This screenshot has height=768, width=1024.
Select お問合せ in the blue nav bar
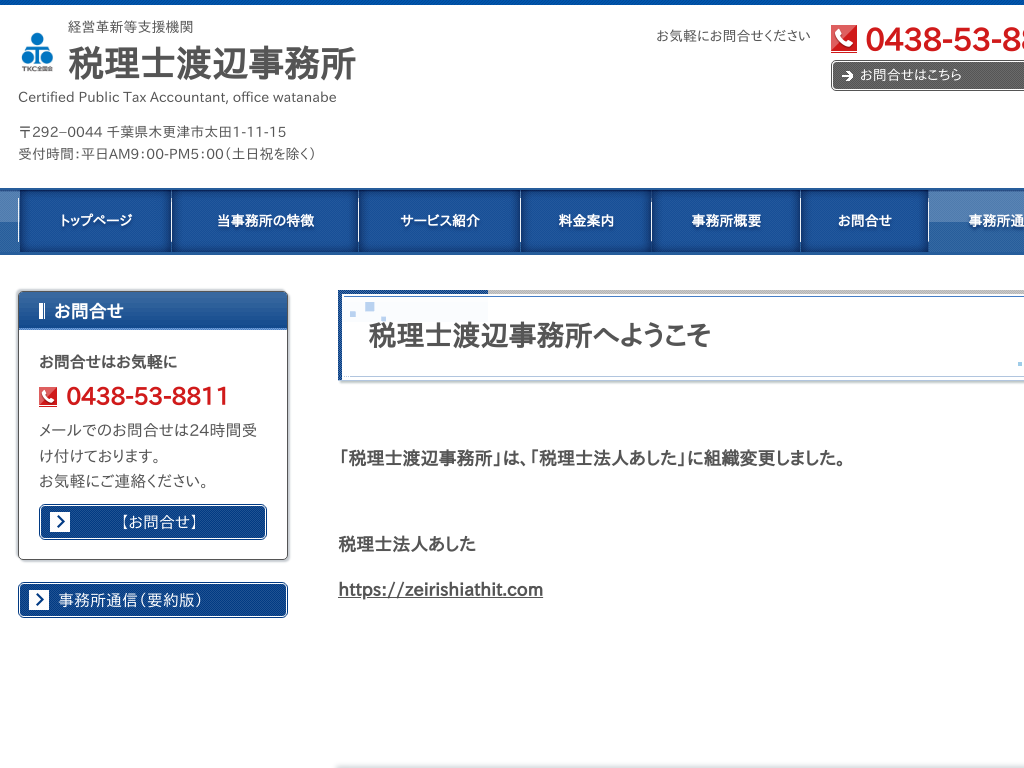(864, 221)
